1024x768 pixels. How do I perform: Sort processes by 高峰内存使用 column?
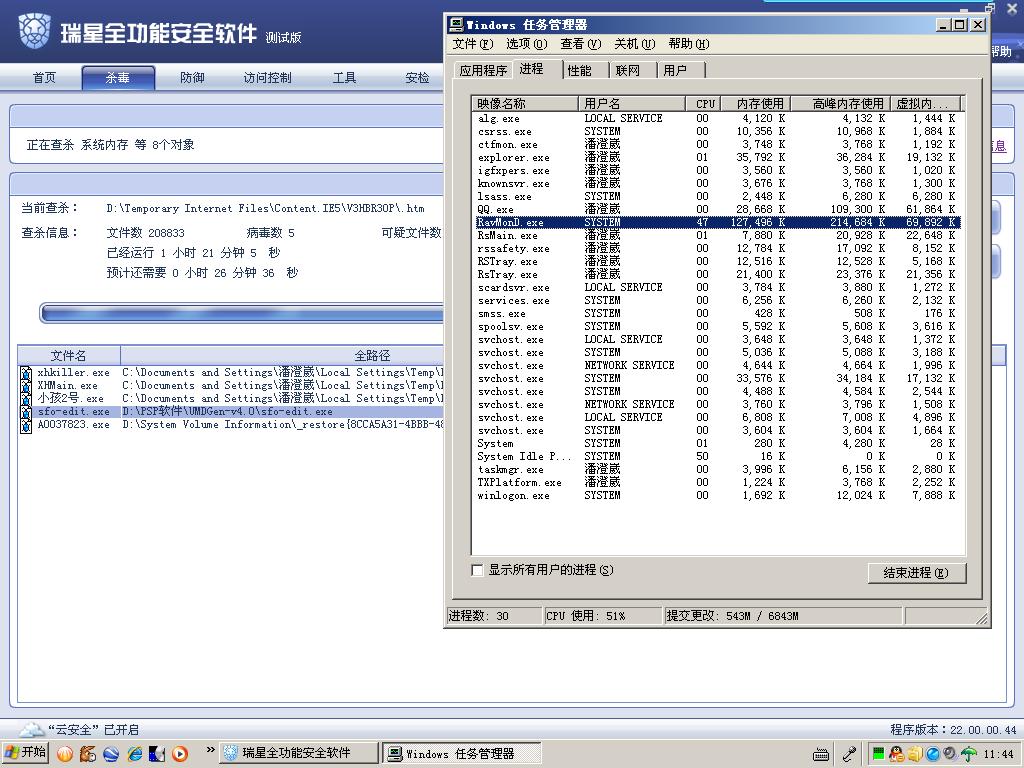point(841,103)
